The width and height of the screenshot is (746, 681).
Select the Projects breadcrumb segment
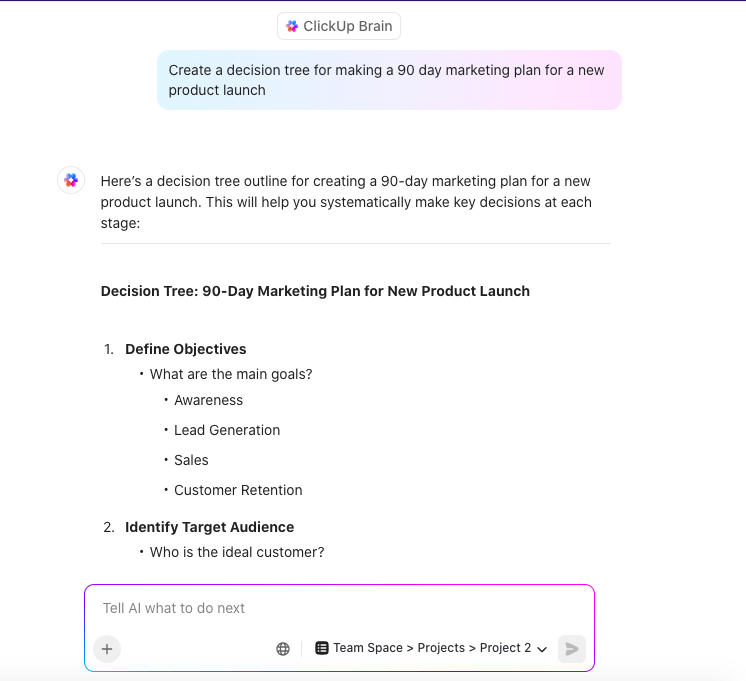coord(441,648)
